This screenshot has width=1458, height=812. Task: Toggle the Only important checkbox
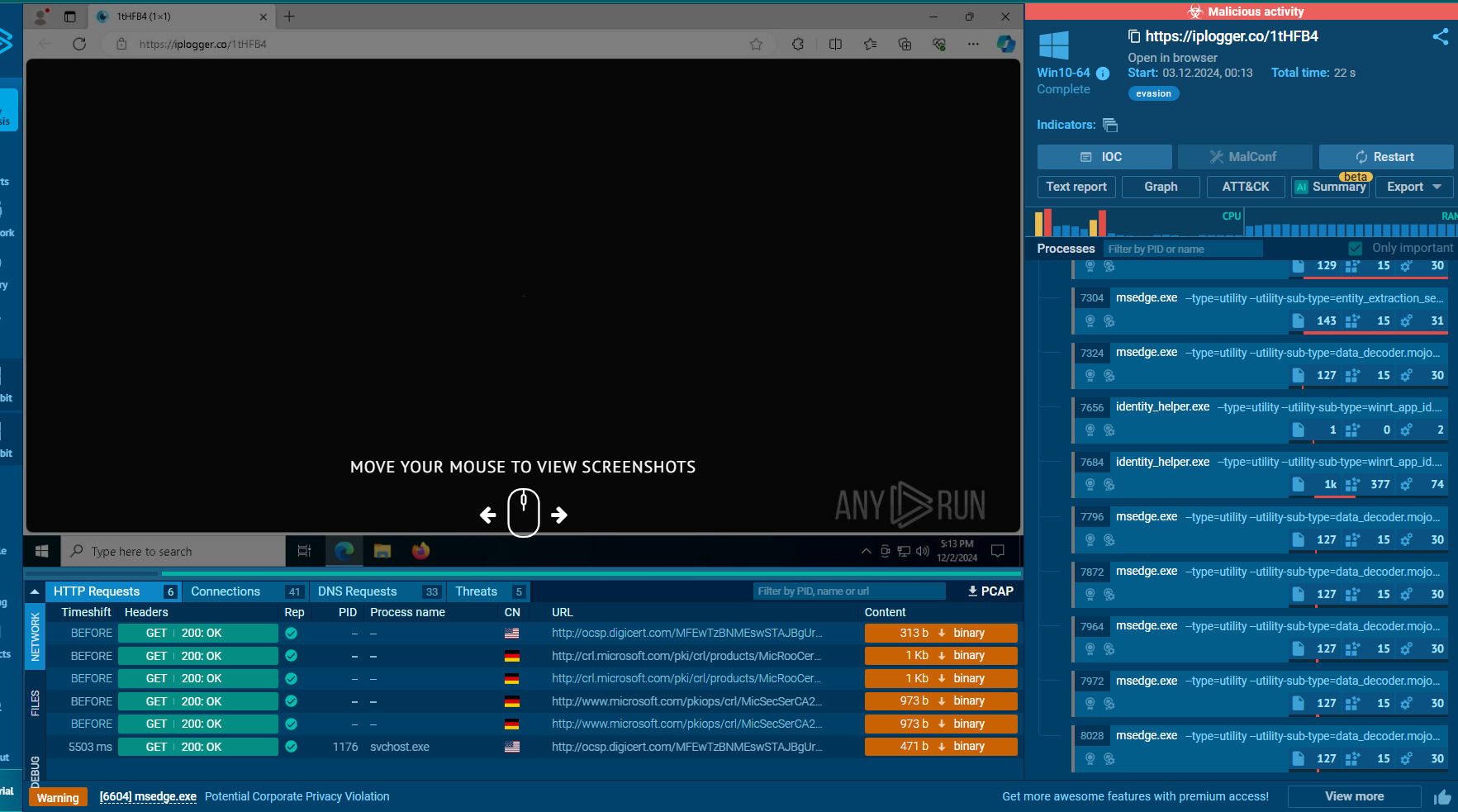click(x=1356, y=249)
